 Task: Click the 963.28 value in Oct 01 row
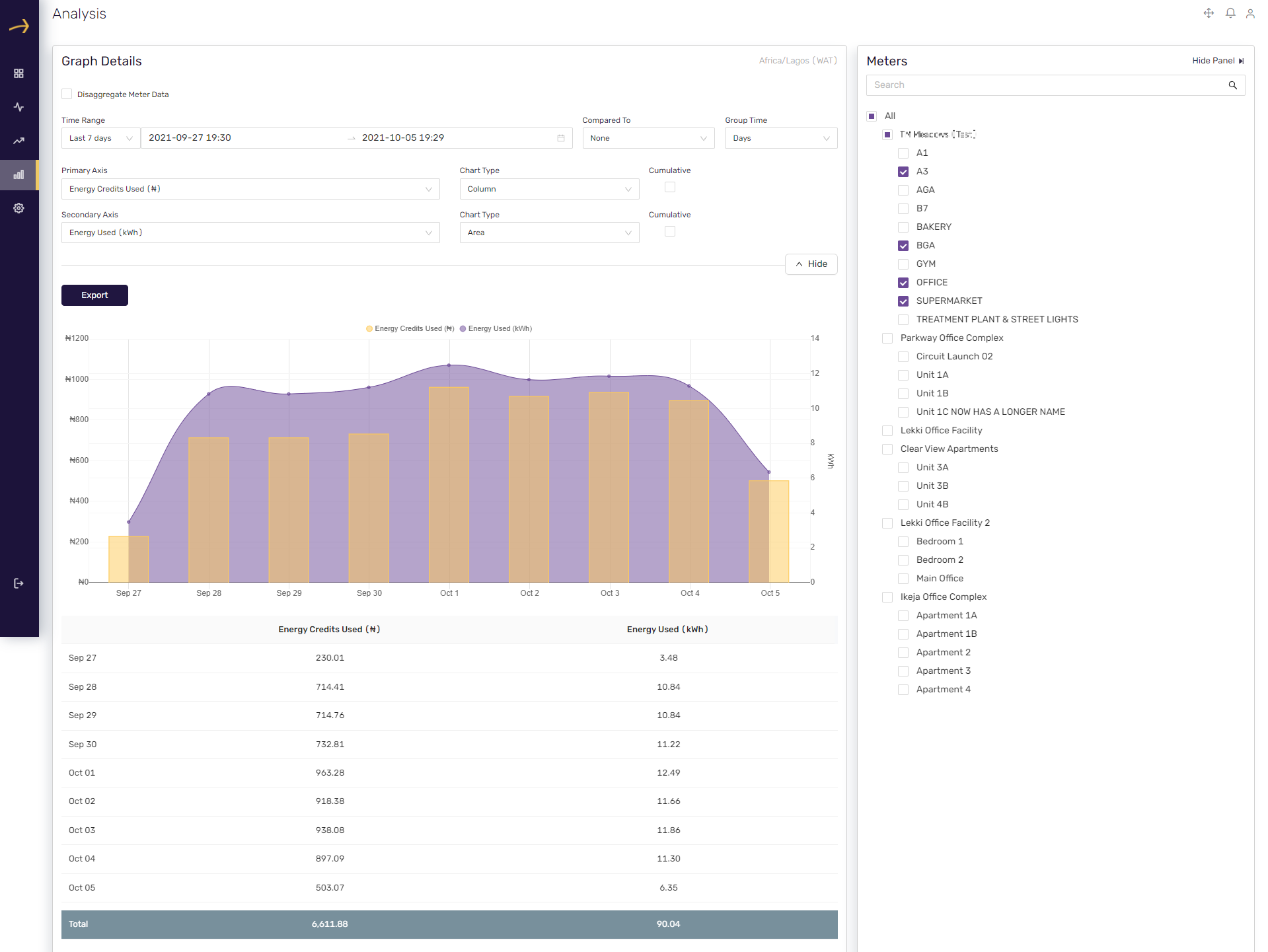[x=330, y=773]
